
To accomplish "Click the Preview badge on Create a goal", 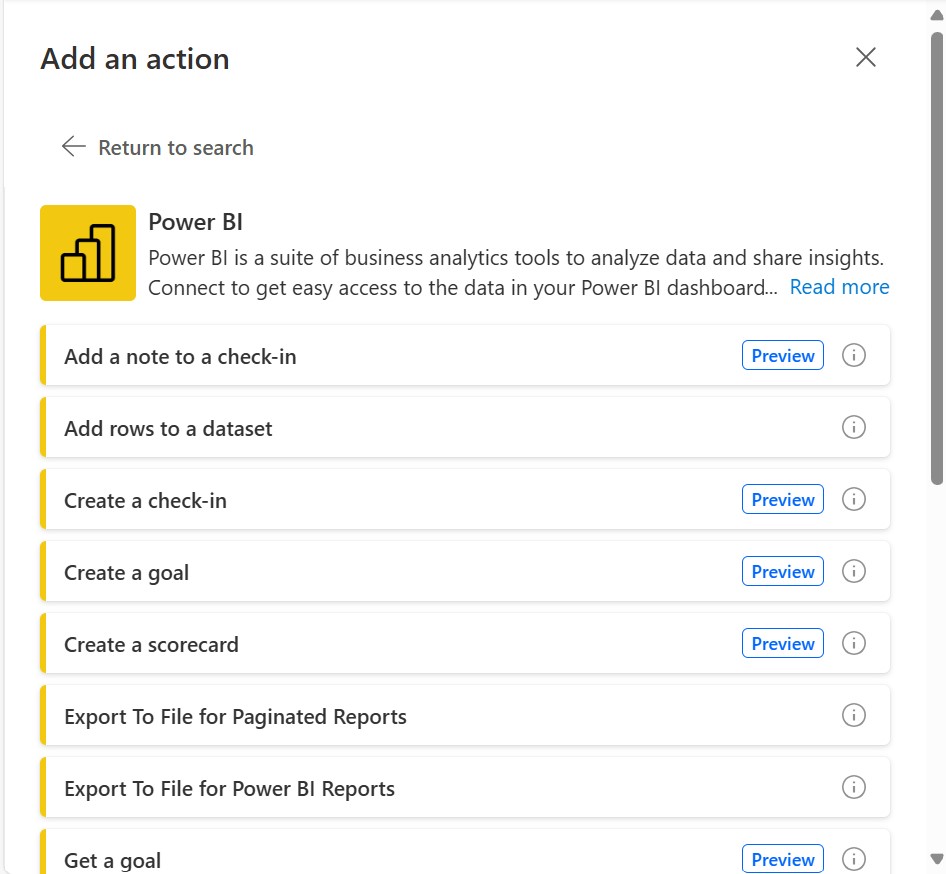I will [x=782, y=571].
